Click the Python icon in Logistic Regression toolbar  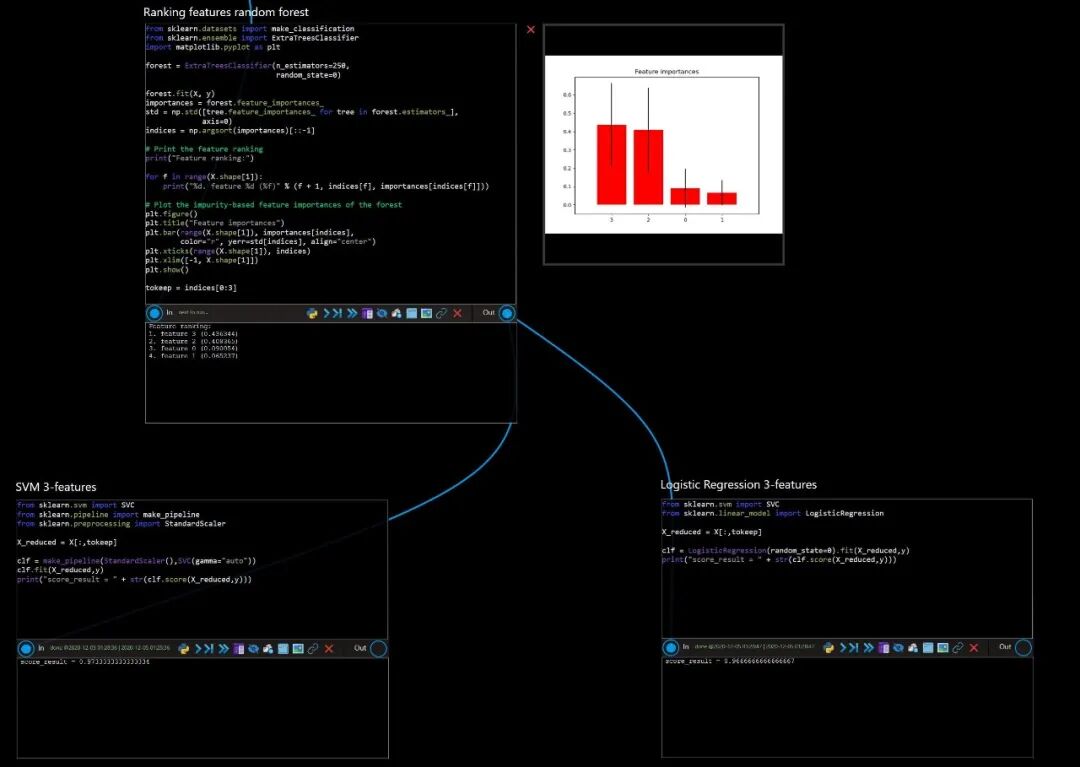click(829, 648)
